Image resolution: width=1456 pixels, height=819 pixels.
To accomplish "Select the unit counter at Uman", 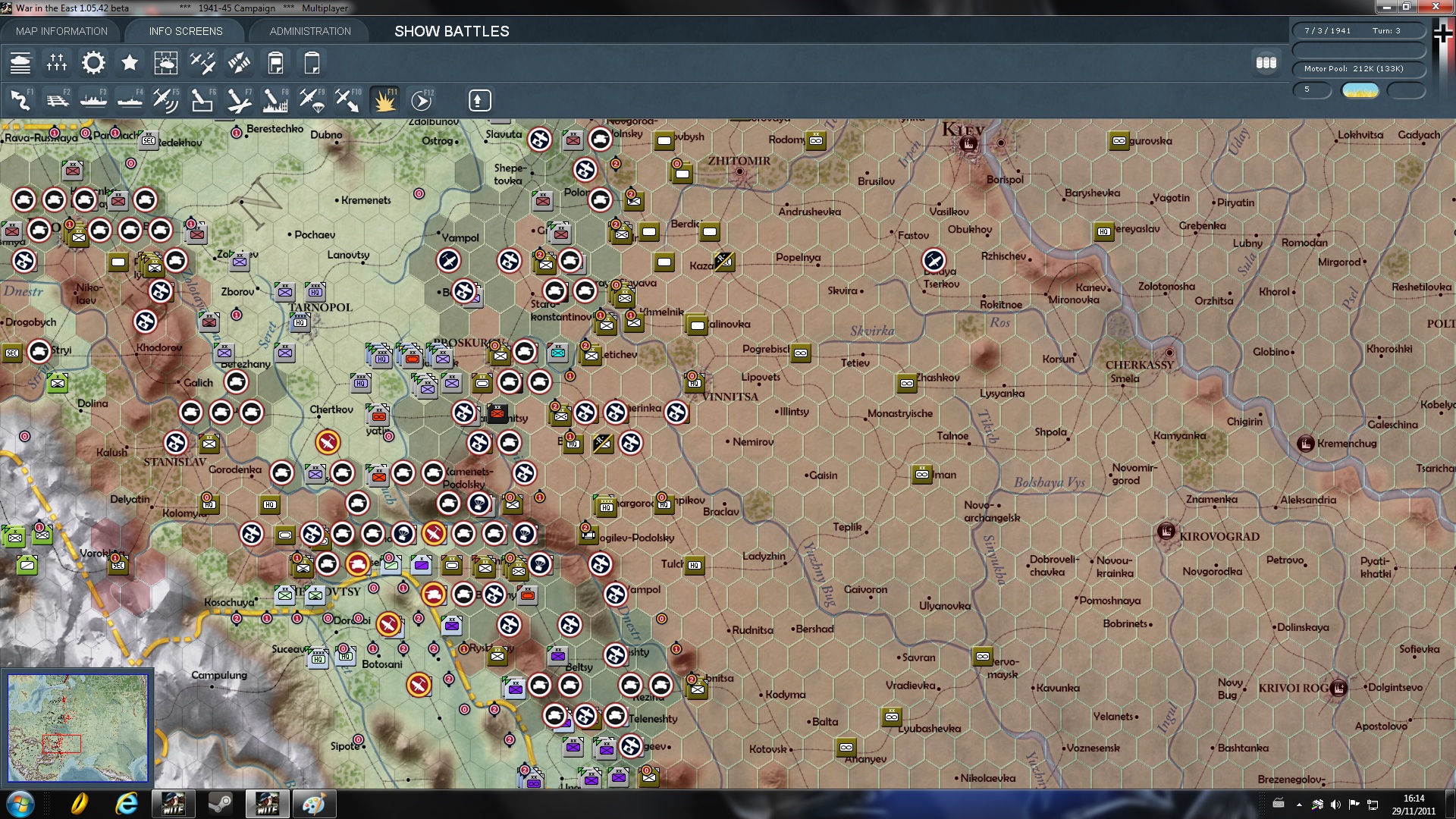I will pyautogui.click(x=921, y=474).
